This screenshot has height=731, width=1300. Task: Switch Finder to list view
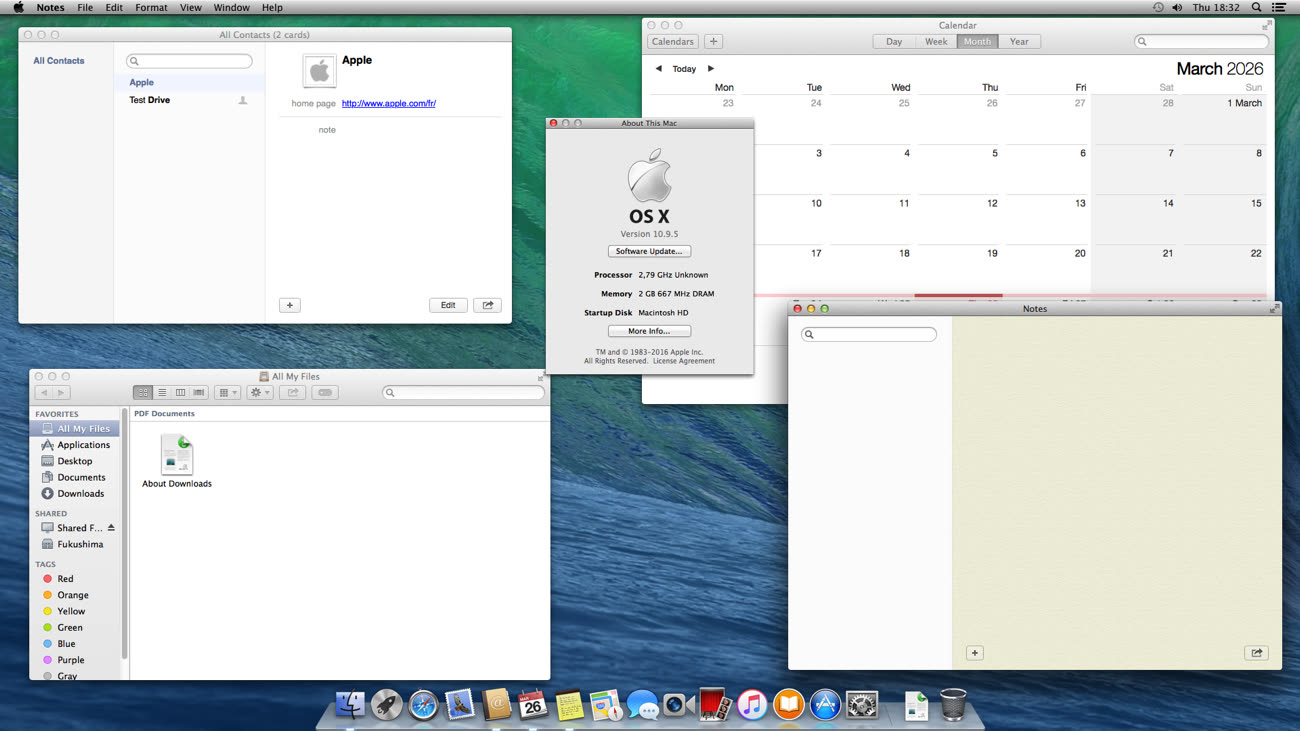pyautogui.click(x=162, y=393)
